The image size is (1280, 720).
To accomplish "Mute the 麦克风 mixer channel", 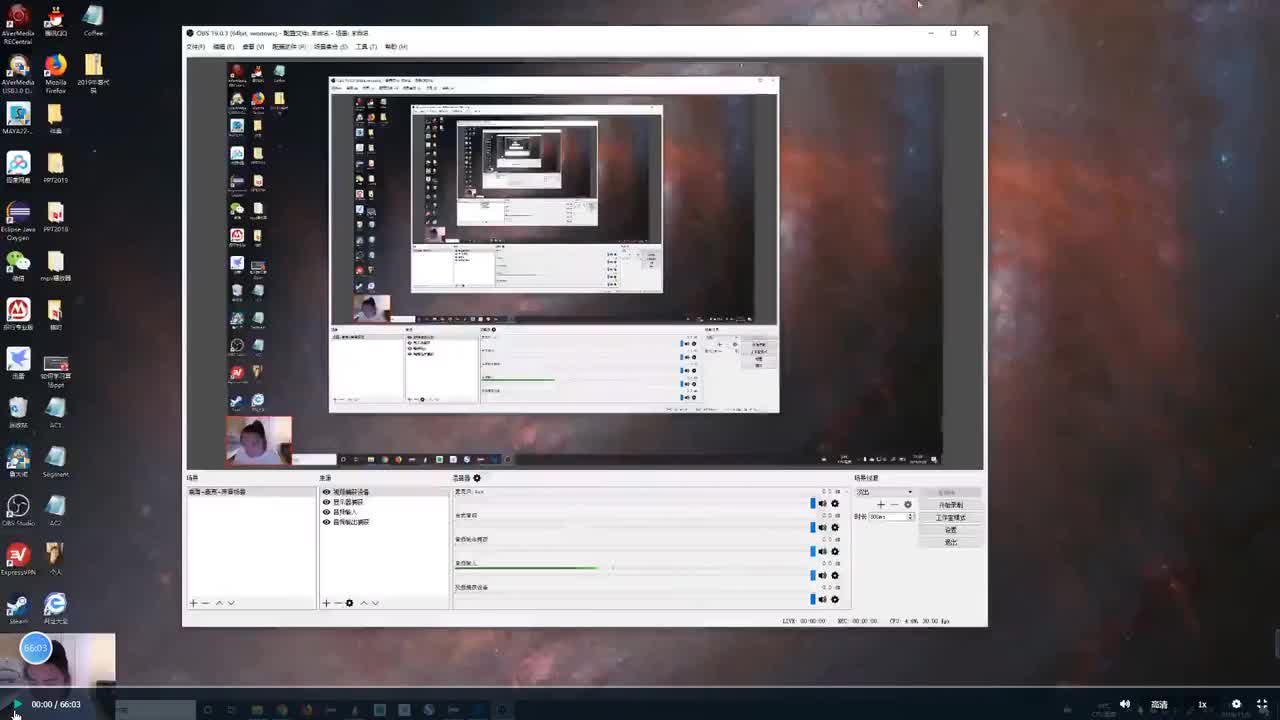I will [x=823, y=504].
